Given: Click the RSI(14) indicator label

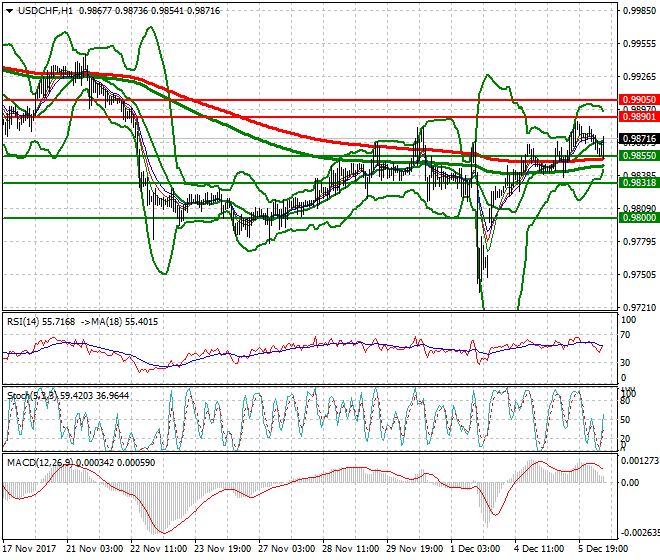Looking at the screenshot, I should tap(25, 321).
